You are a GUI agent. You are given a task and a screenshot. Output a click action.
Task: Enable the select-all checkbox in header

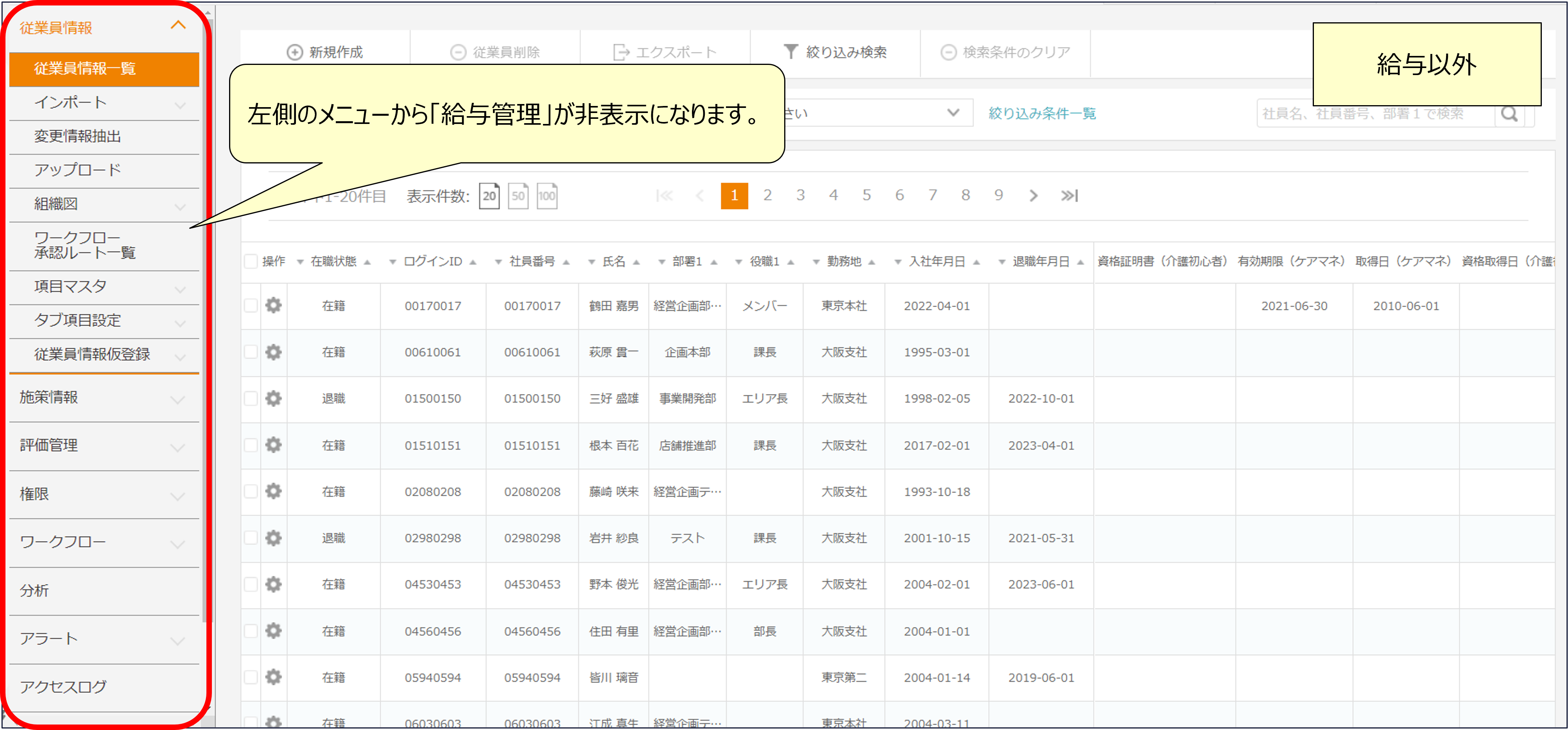tap(250, 260)
